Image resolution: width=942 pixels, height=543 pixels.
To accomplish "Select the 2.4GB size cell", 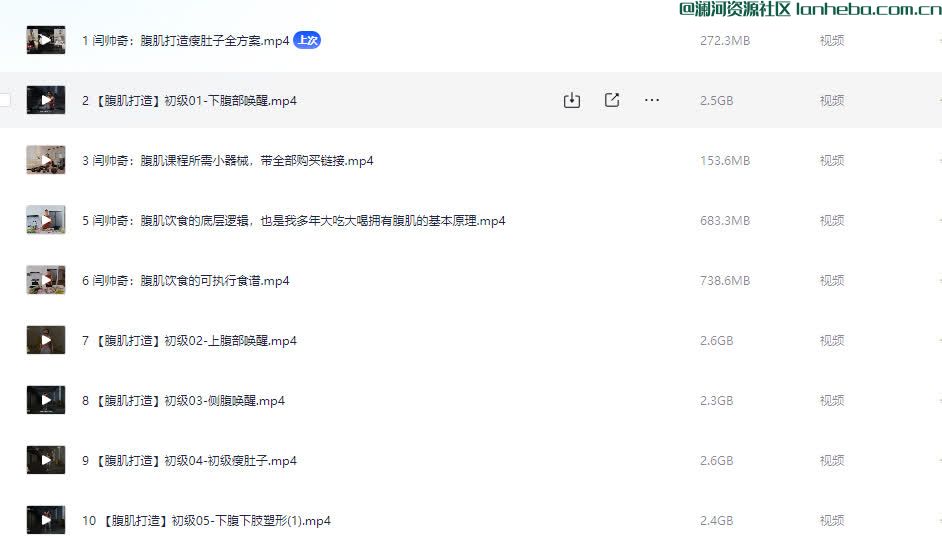I will click(716, 521).
